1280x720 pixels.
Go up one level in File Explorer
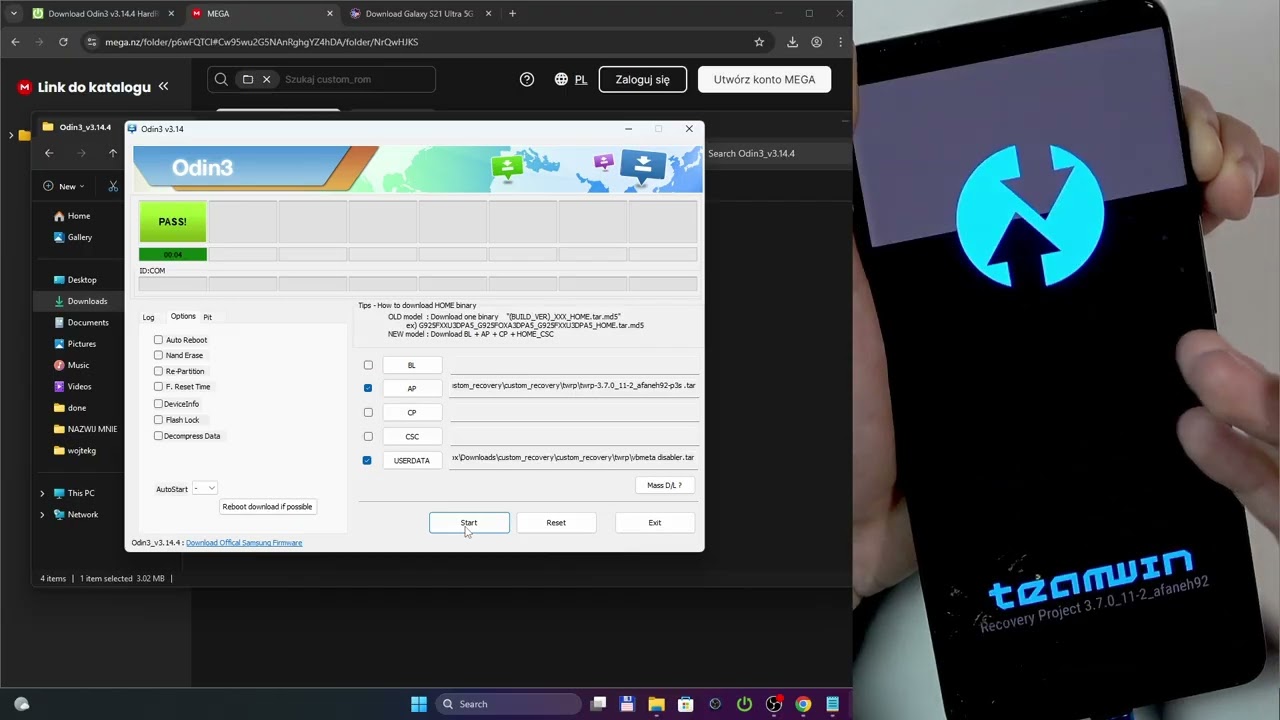point(113,153)
